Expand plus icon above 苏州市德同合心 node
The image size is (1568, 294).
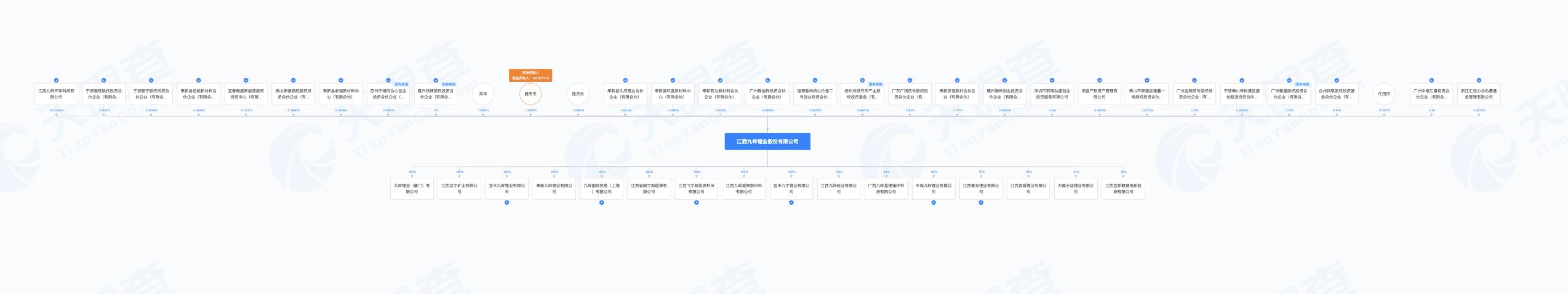(388, 80)
